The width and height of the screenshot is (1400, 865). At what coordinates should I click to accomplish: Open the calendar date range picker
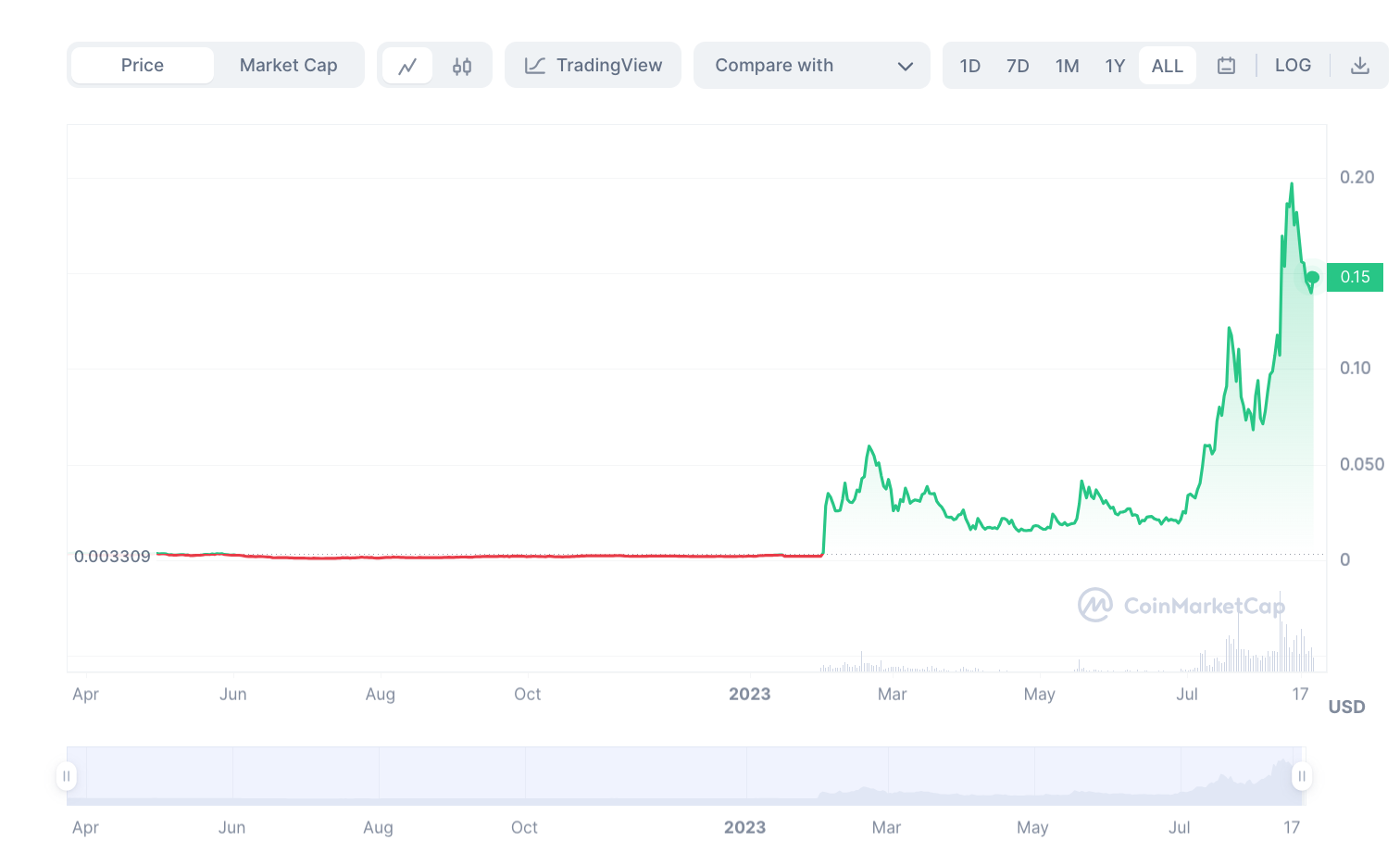(1226, 66)
